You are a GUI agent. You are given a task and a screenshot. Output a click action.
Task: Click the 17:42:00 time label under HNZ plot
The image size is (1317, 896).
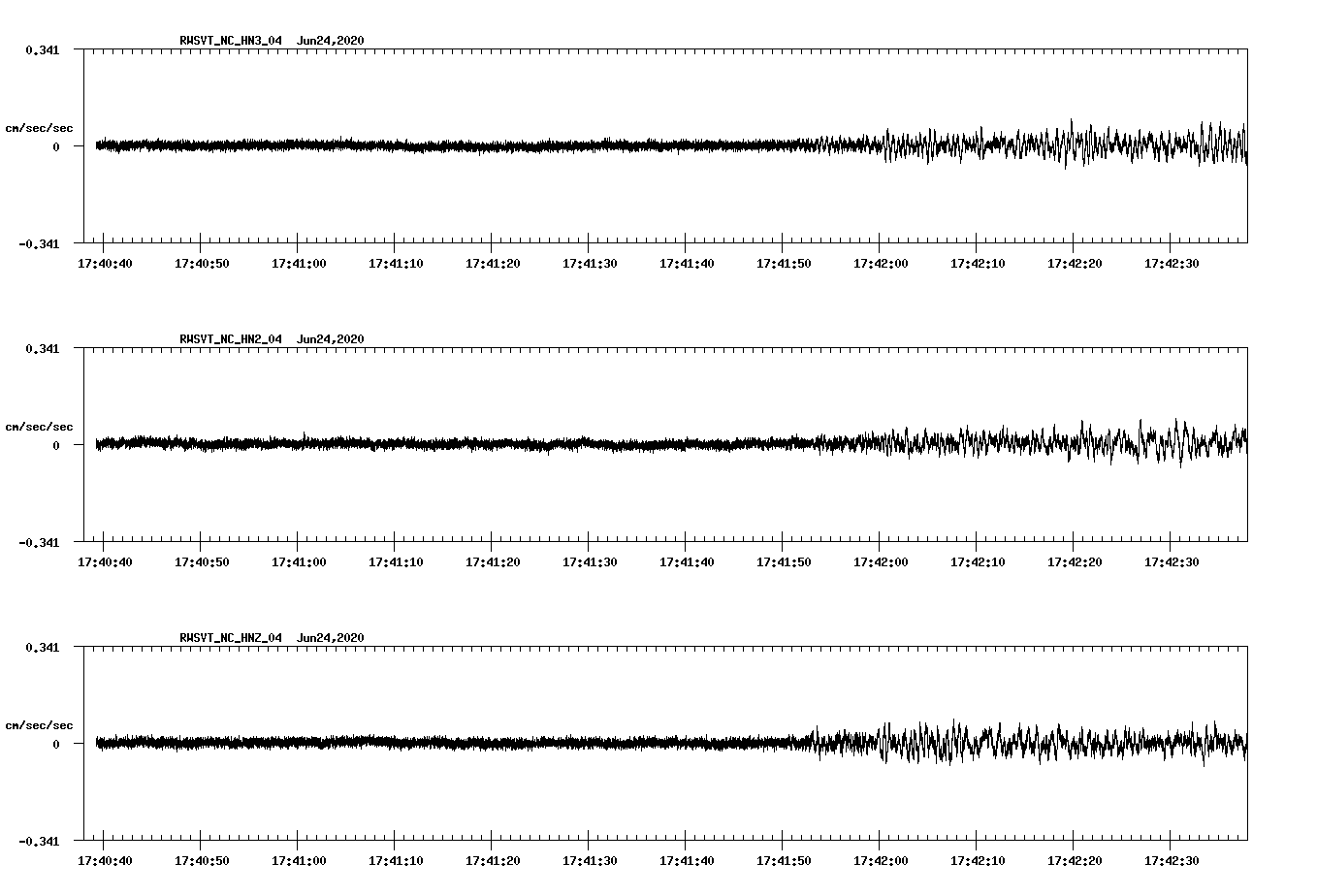coord(881,861)
